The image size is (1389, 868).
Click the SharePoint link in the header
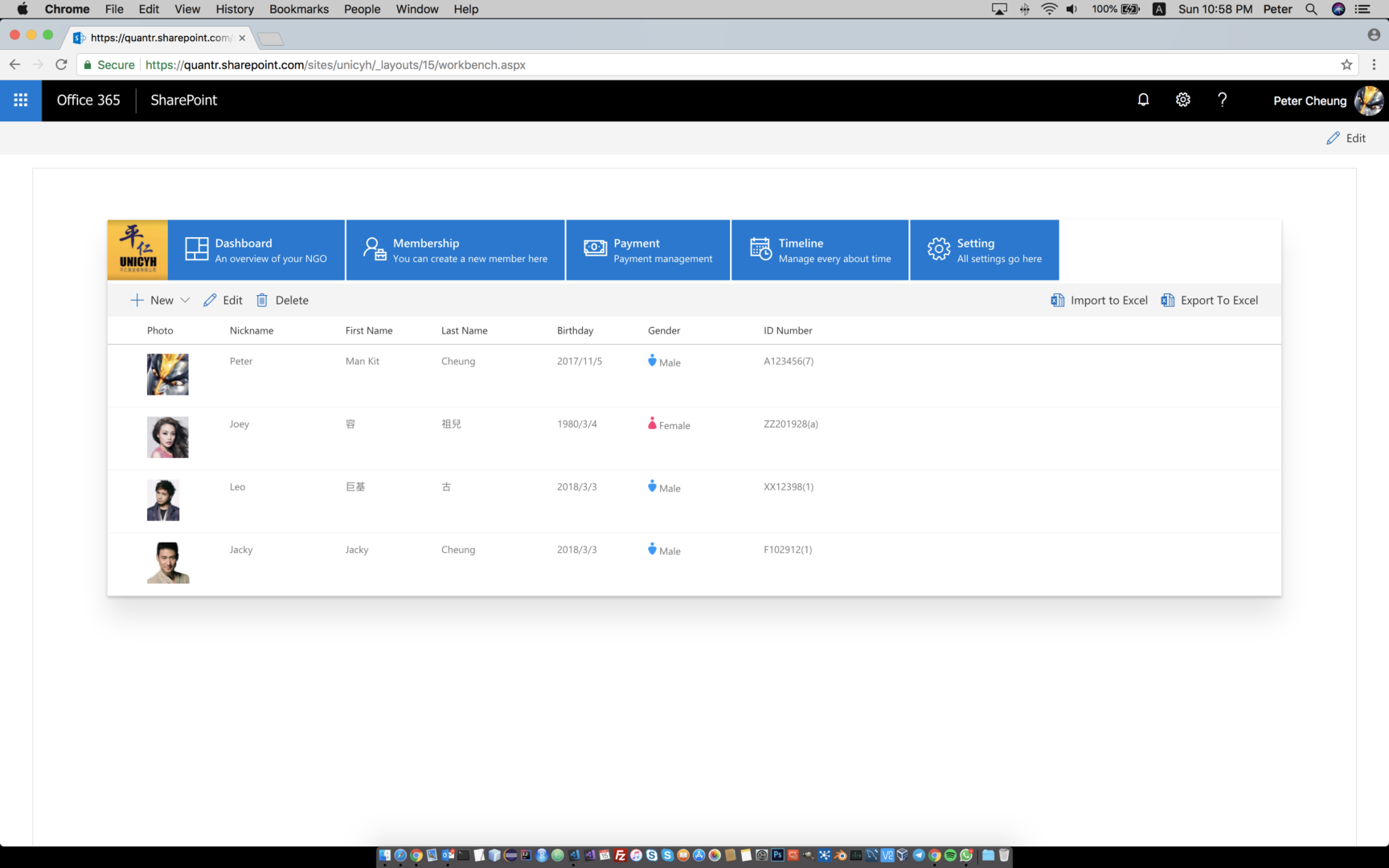183,100
